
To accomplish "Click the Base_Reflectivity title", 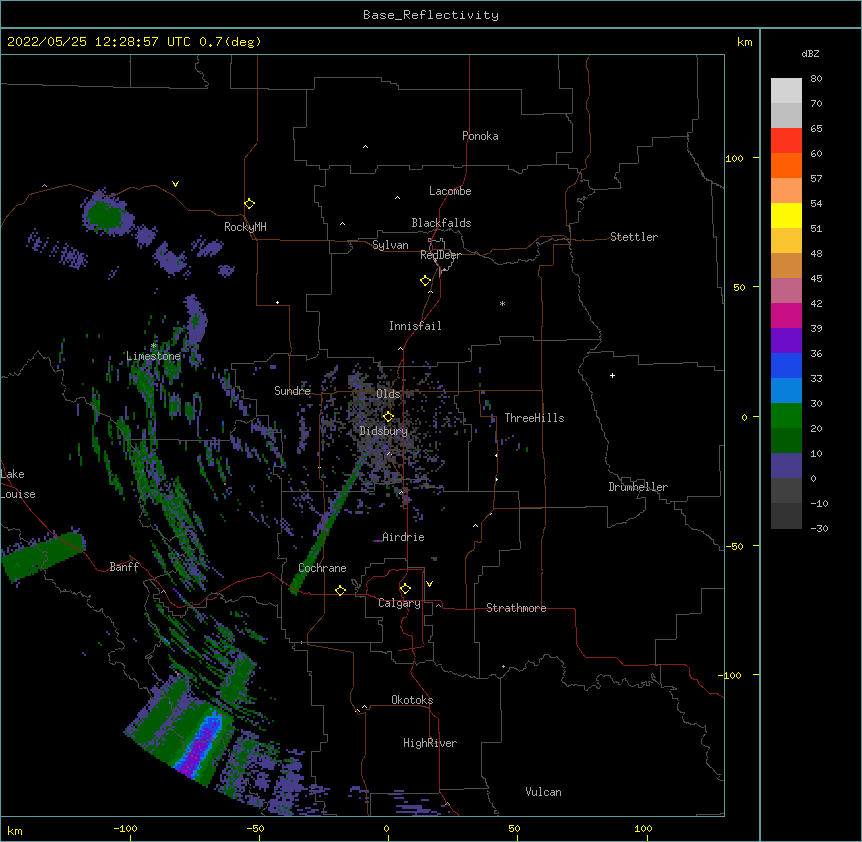I will point(431,15).
